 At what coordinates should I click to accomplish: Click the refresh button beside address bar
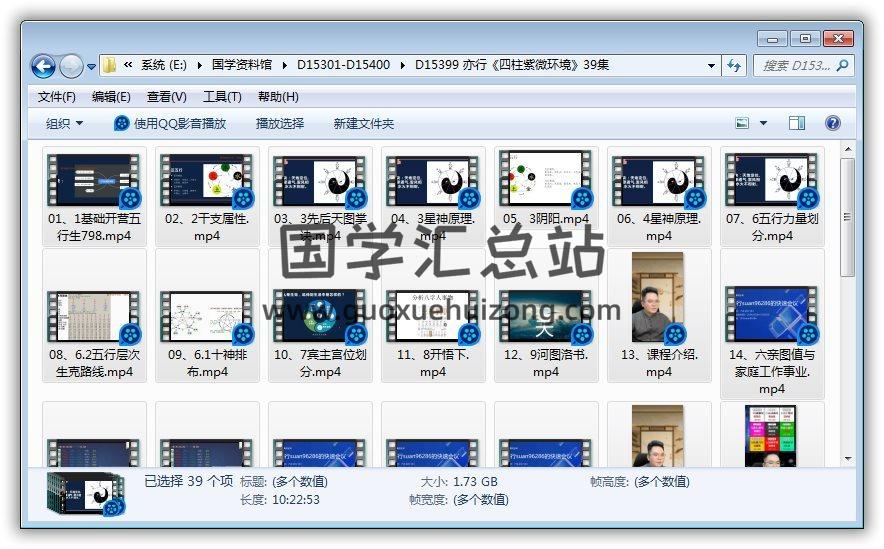tap(733, 65)
